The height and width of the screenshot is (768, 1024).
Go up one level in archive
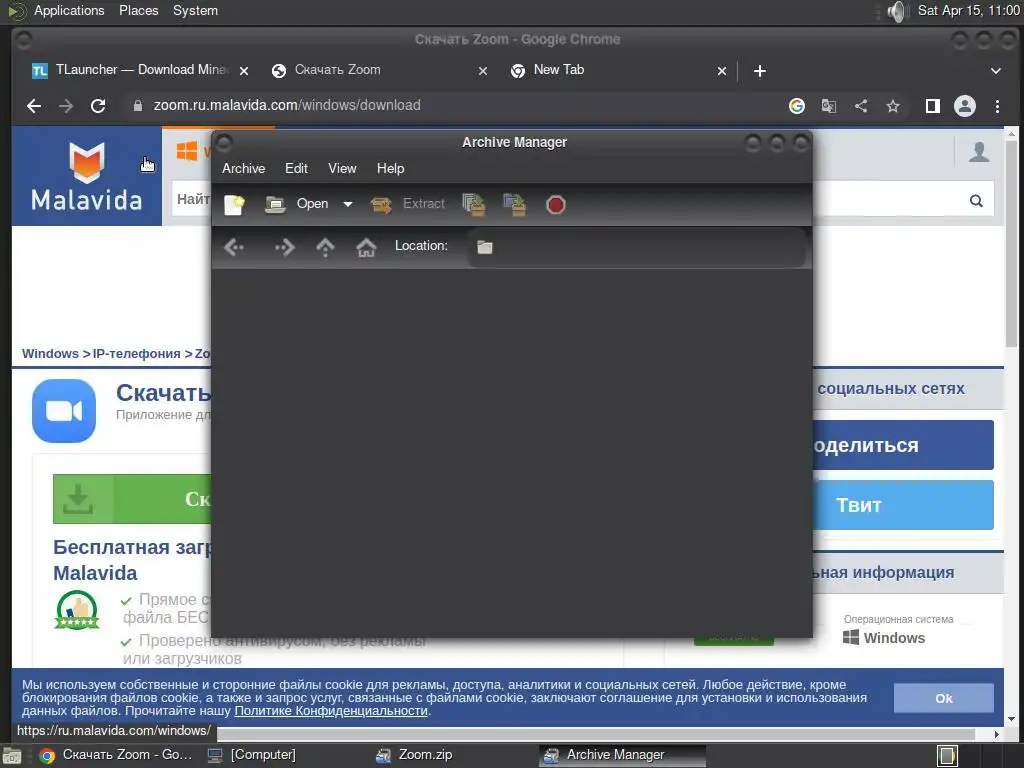coord(325,247)
